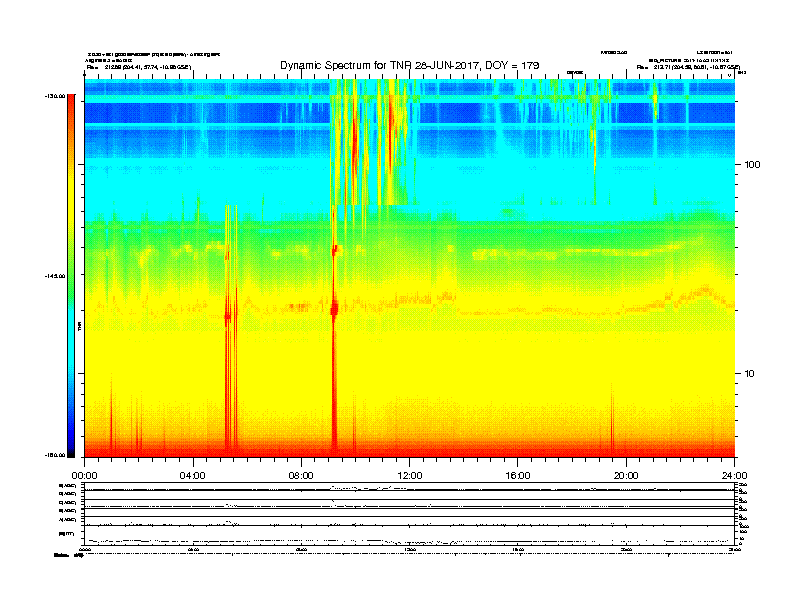Viewport: 792px width, 612px height.
Task: Click the right header line ending in GSE
Action: pyautogui.click(x=688, y=67)
